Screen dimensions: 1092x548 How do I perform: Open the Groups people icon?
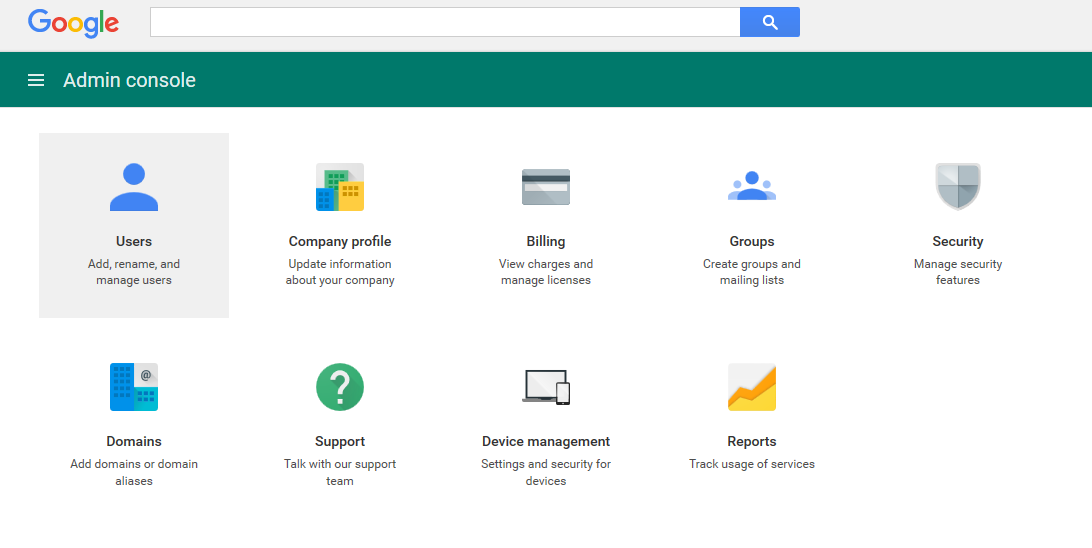[752, 186]
